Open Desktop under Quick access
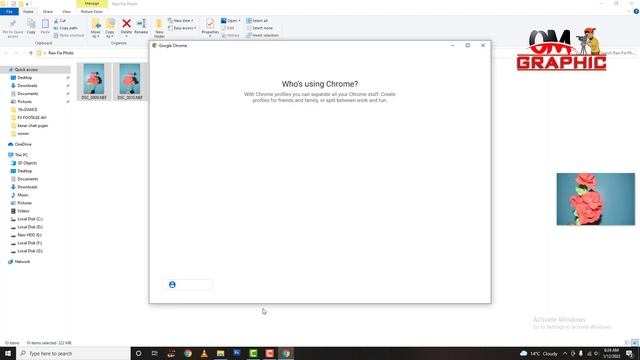The width and height of the screenshot is (640, 360). (24, 78)
